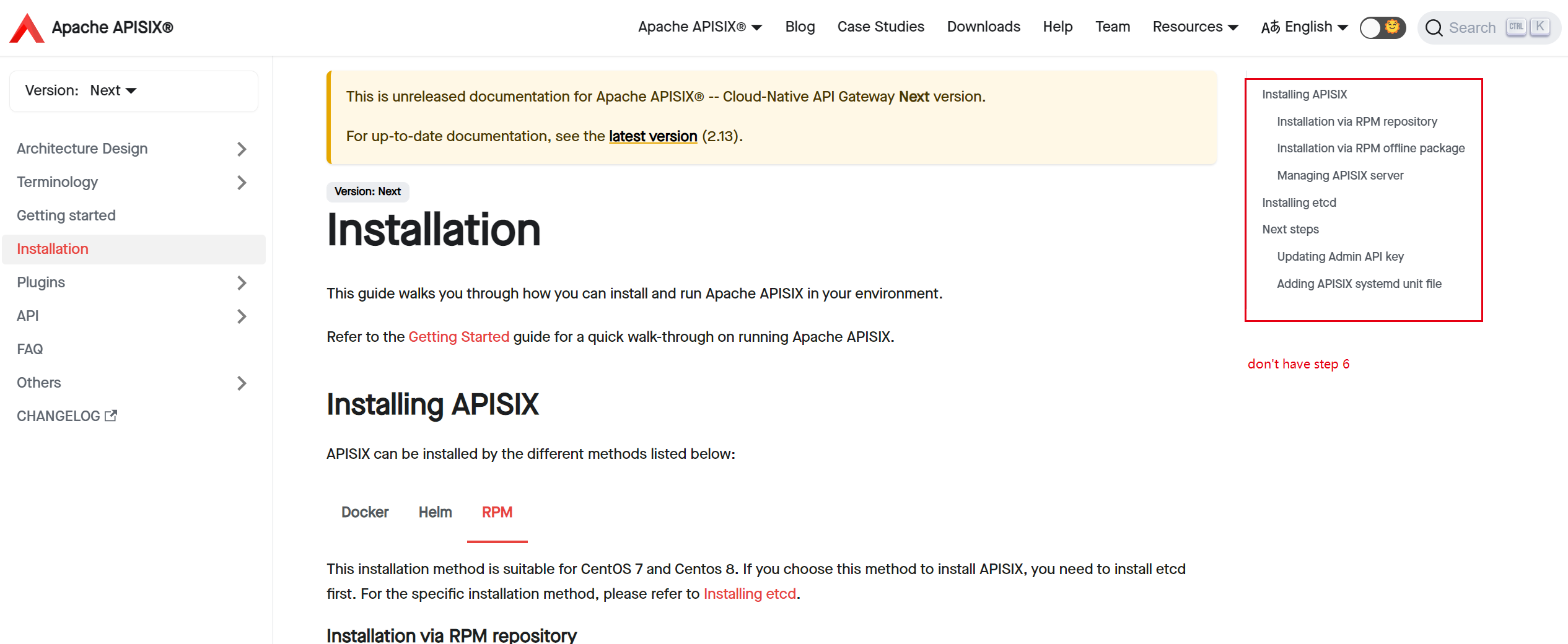The width and height of the screenshot is (1568, 644).
Task: Select Installation in the sidebar
Action: (134, 249)
